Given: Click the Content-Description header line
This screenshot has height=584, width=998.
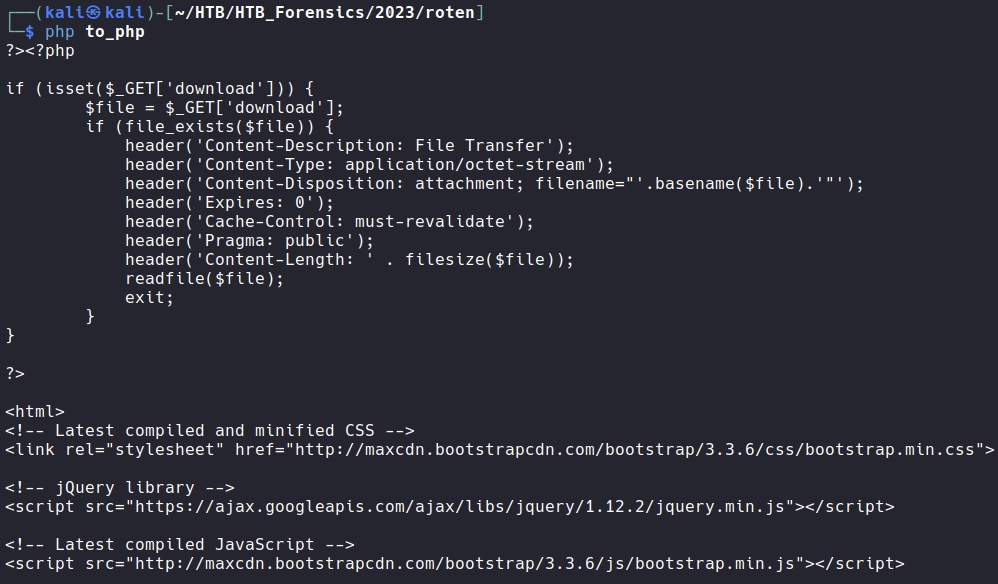Looking at the screenshot, I should coord(349,145).
